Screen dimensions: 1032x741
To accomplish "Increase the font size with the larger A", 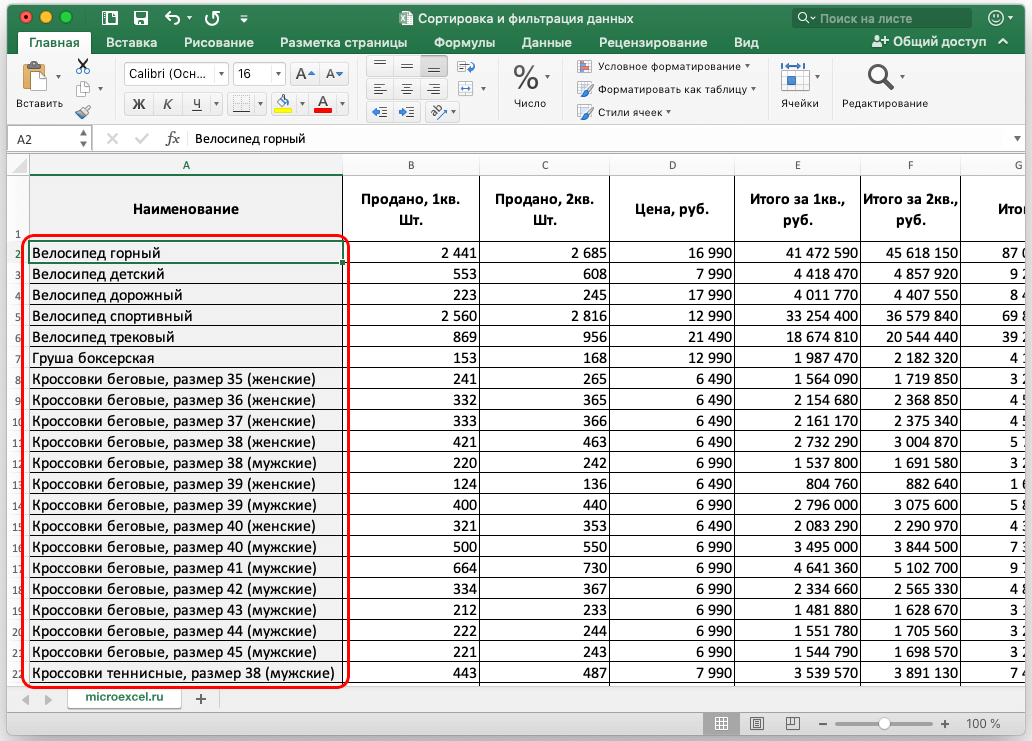I will [304, 74].
